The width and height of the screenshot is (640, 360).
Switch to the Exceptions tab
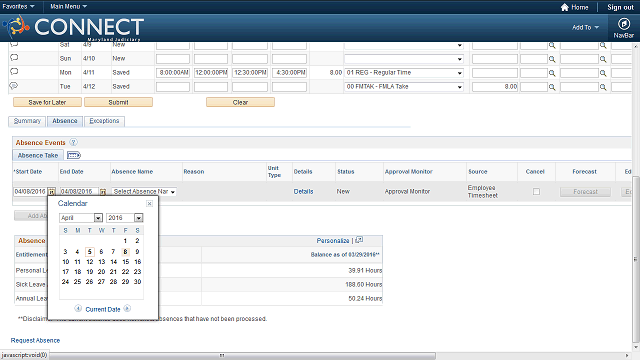104,121
